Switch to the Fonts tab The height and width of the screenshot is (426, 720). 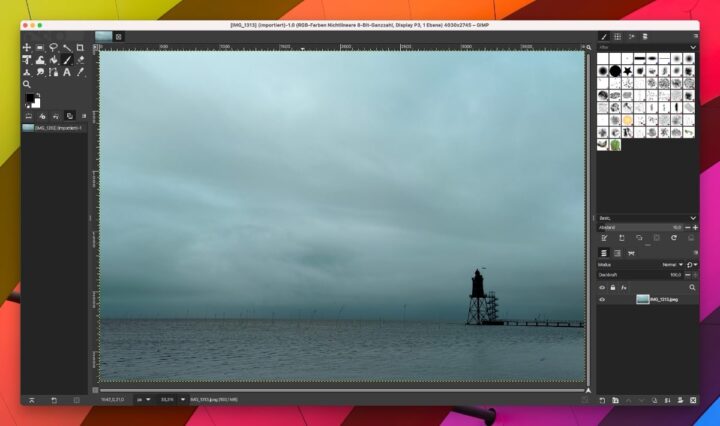[631, 37]
